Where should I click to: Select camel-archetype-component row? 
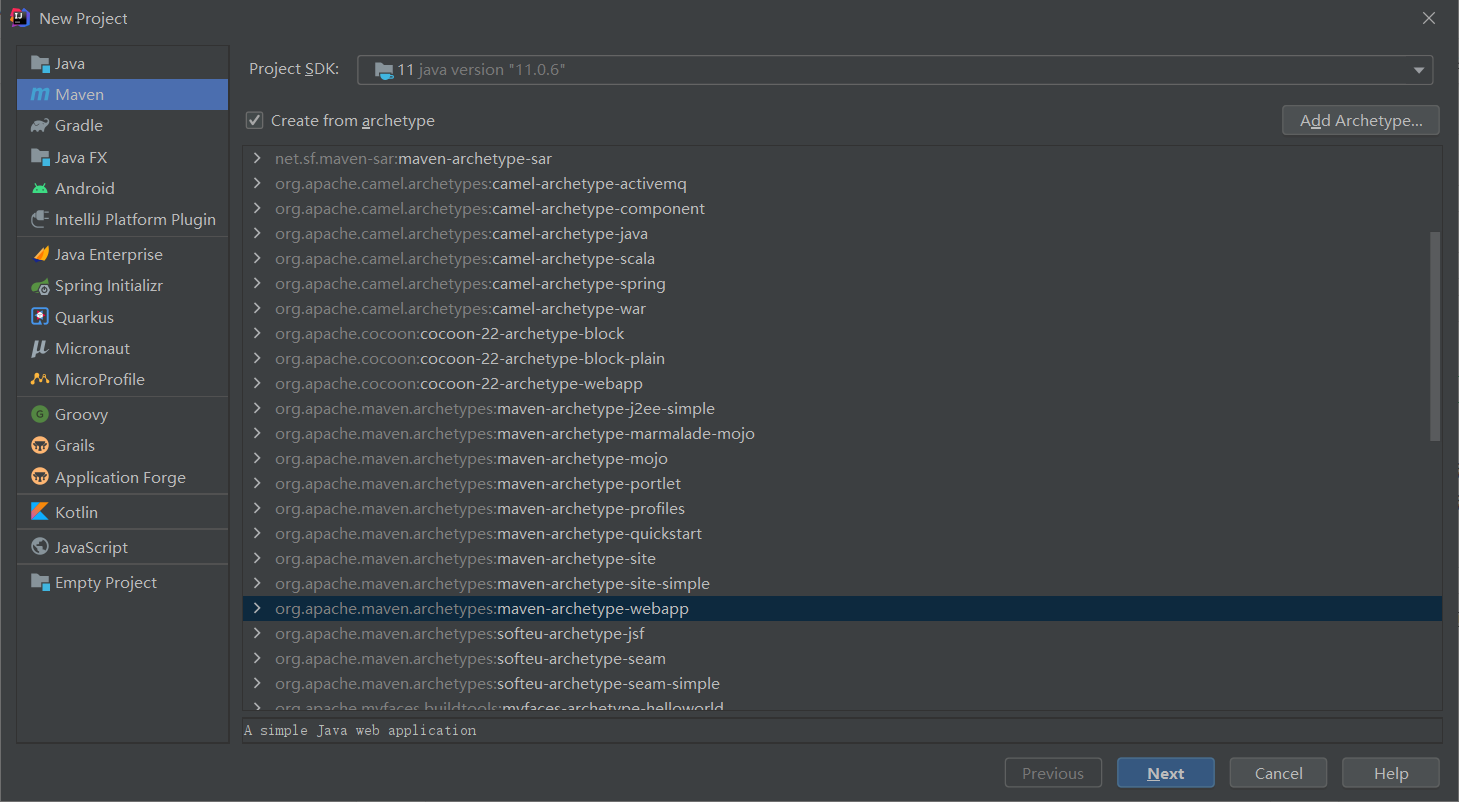(x=842, y=208)
